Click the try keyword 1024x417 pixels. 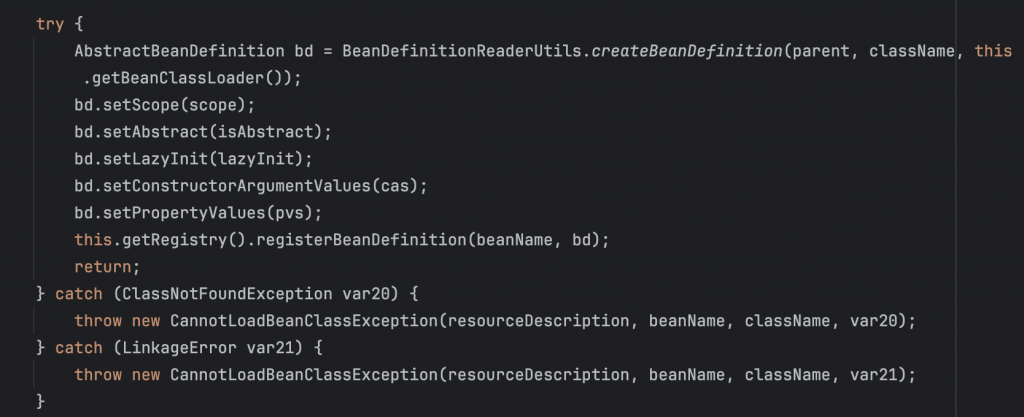[x=49, y=24]
